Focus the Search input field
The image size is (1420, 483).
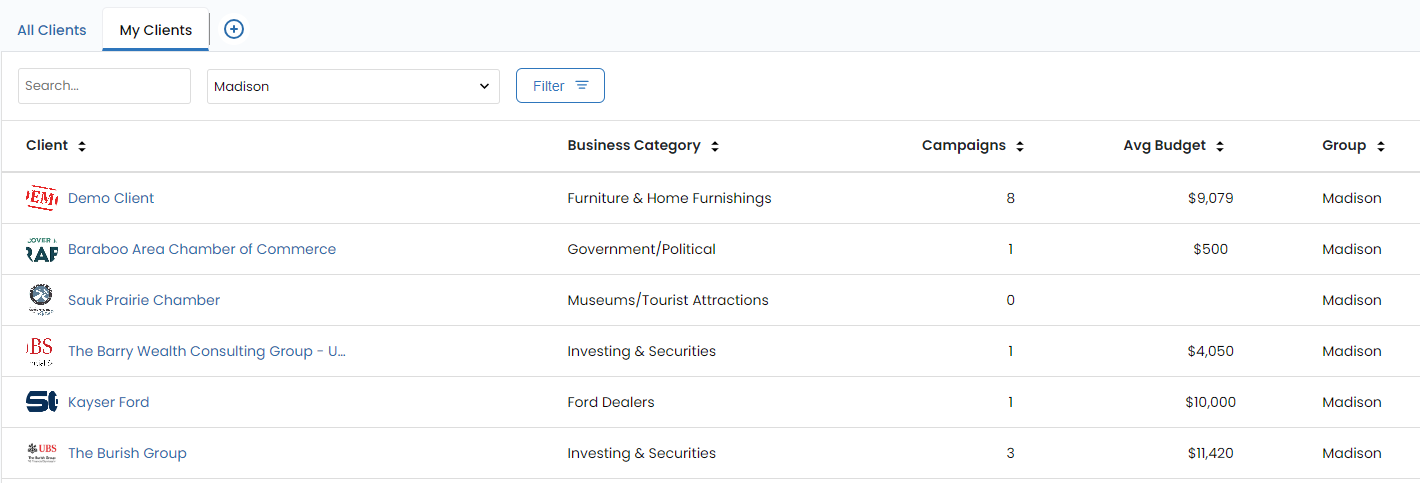pos(104,86)
